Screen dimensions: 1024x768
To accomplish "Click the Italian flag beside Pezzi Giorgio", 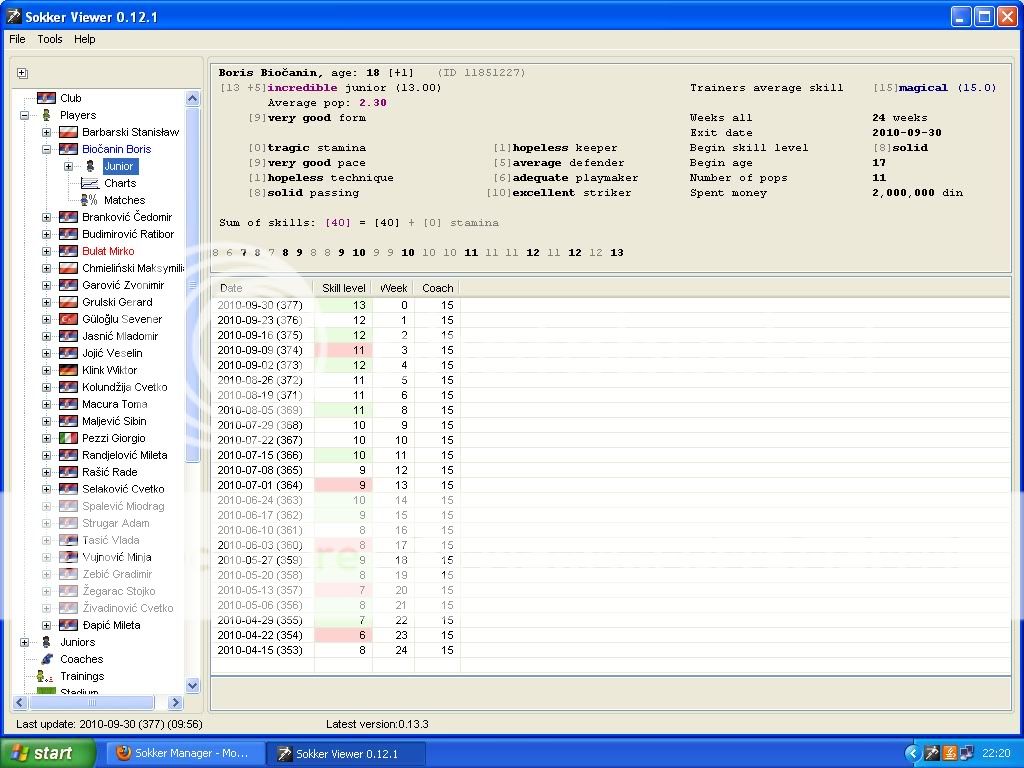I will (x=68, y=438).
